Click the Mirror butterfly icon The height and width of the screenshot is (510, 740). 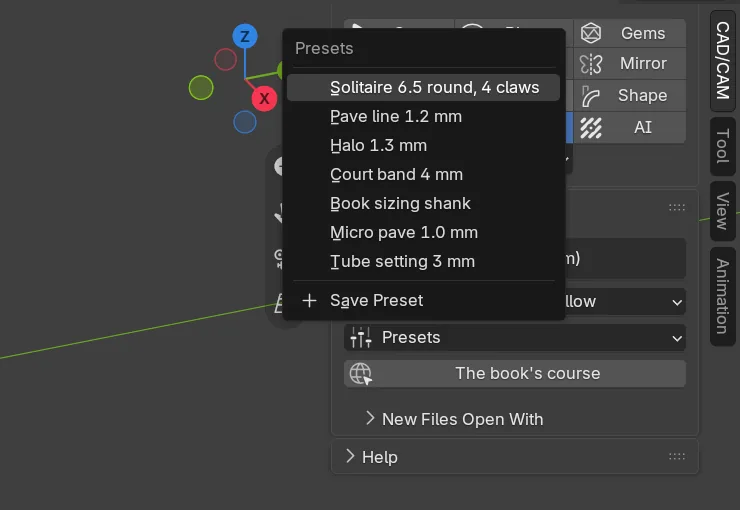click(x=591, y=64)
